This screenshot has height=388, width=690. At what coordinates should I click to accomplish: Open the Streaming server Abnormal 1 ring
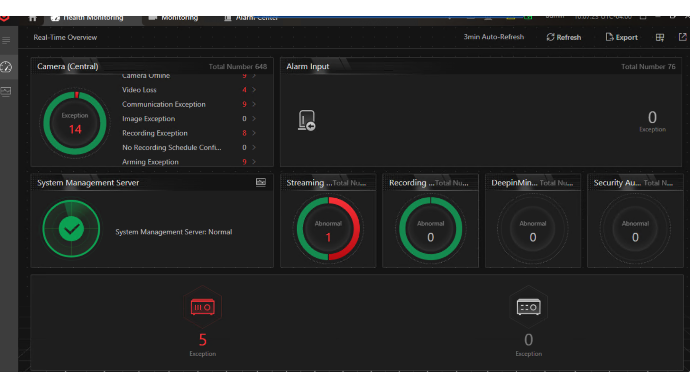pos(328,229)
